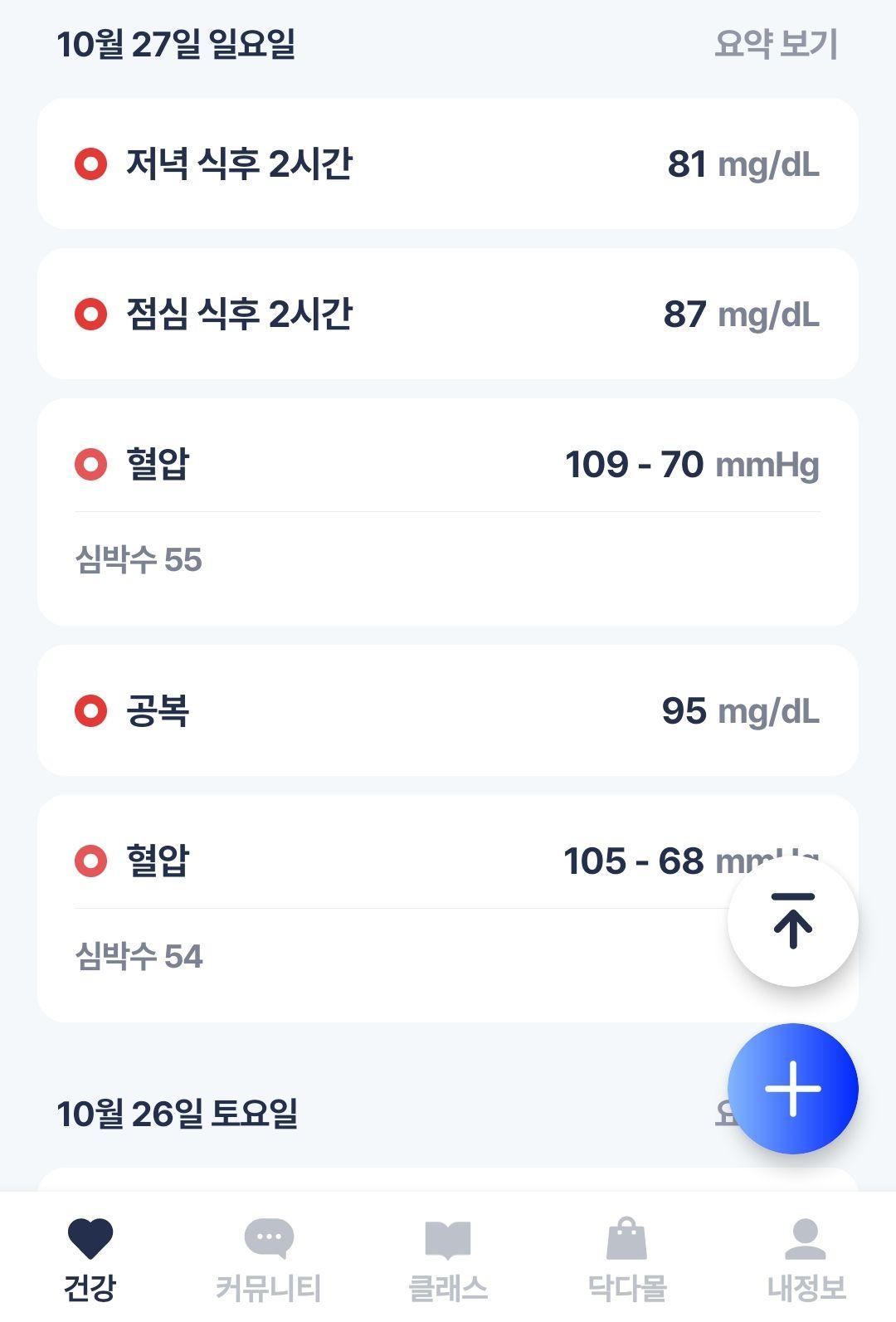Tap red circle beside 저녁 식후 2시간

coord(90,164)
